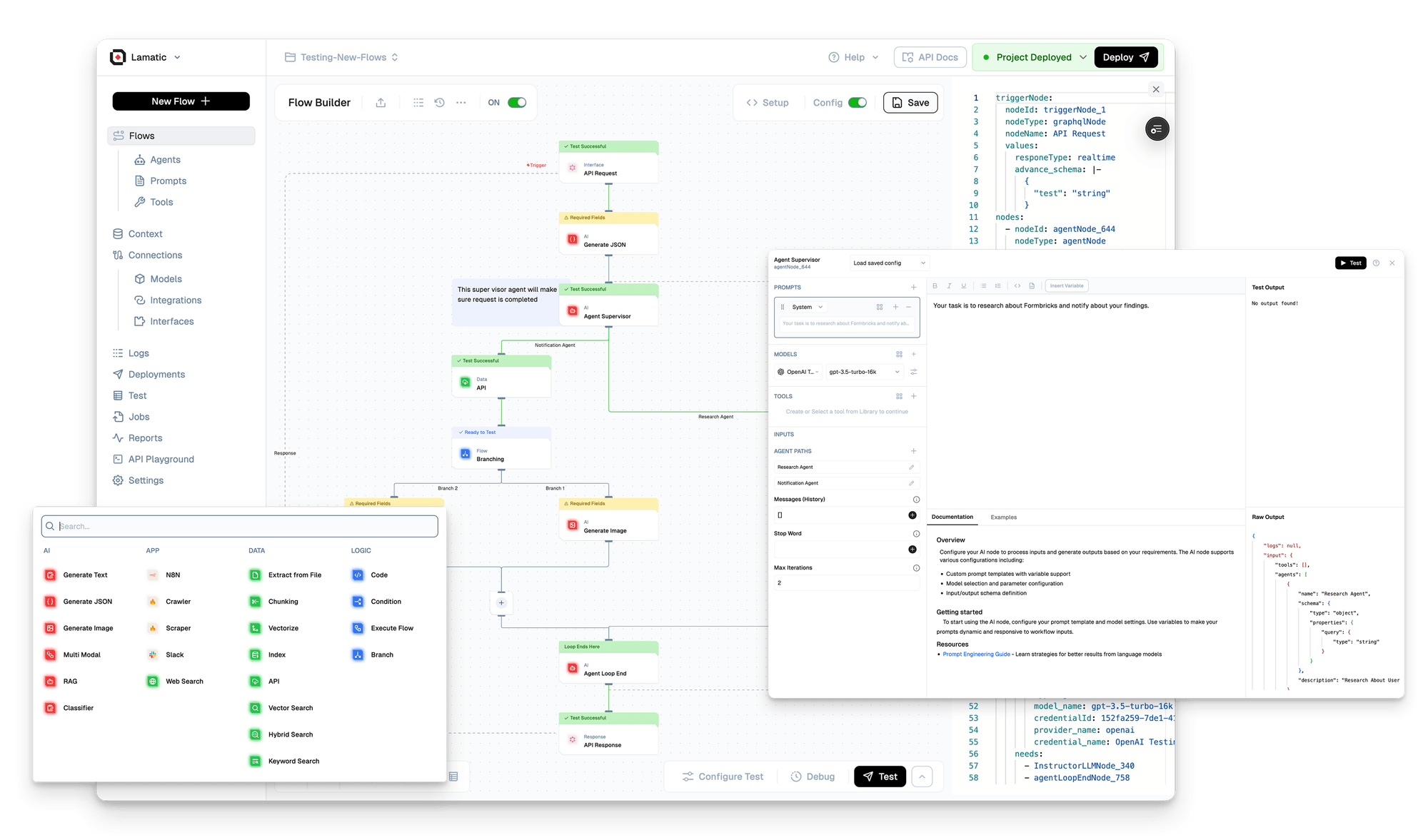Toggle the Config switch

point(858,103)
